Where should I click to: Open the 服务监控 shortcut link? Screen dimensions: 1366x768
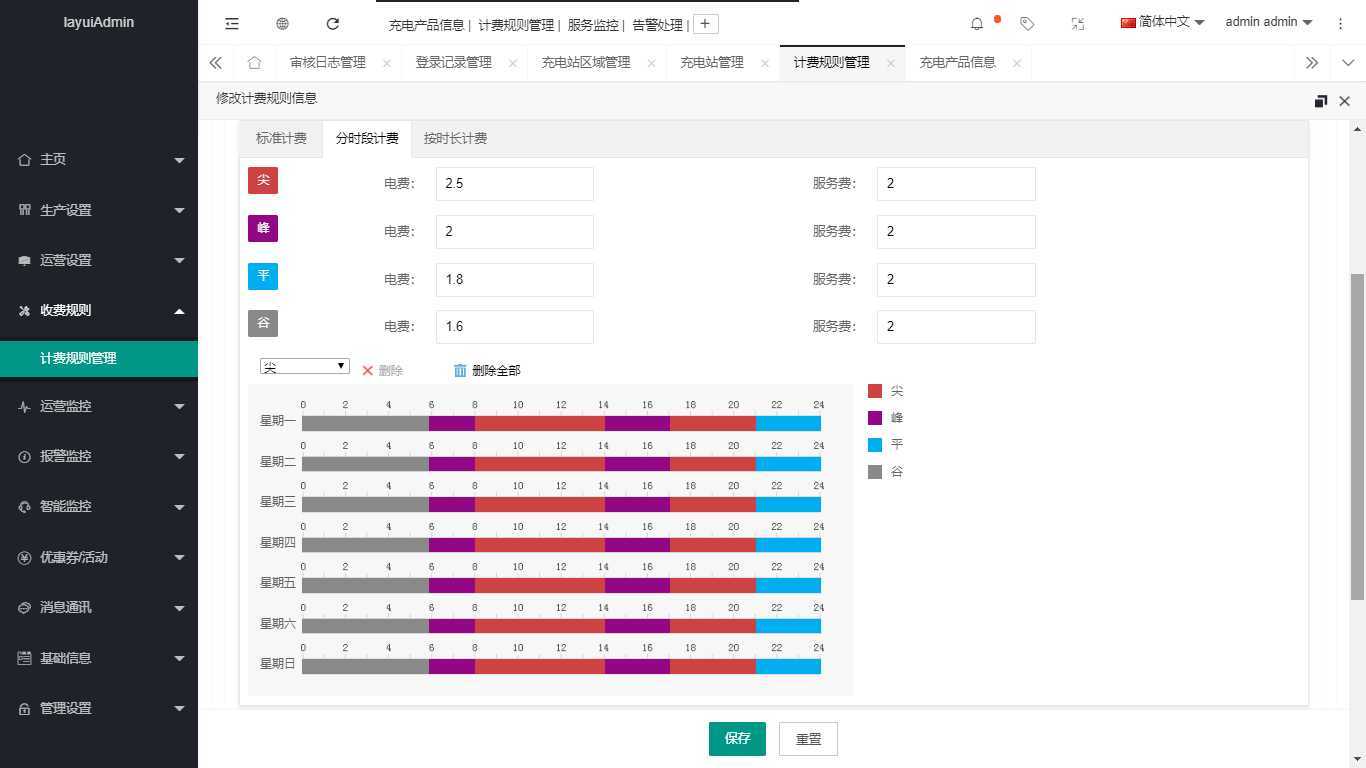pyautogui.click(x=593, y=25)
